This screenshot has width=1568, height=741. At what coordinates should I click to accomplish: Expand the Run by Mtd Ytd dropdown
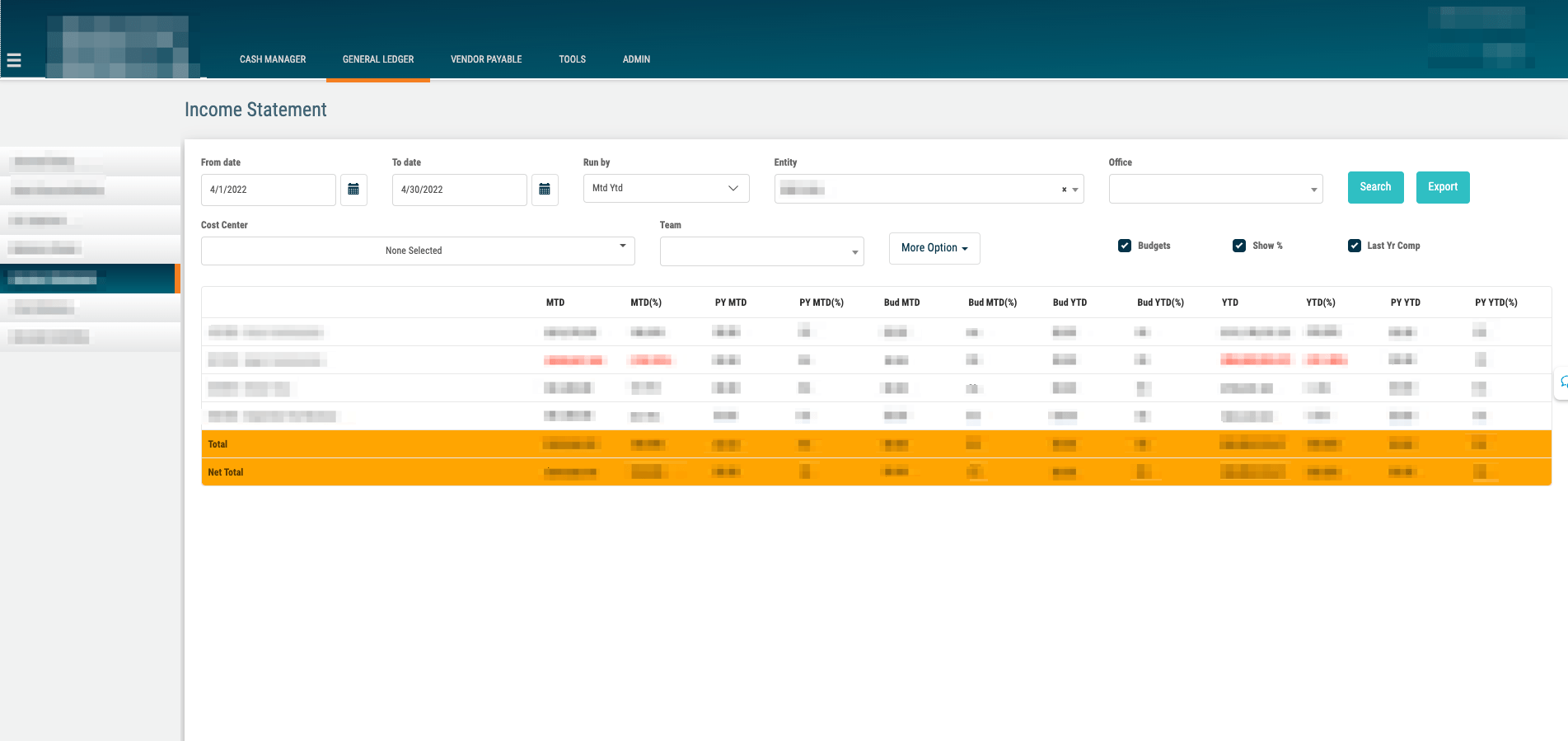666,189
